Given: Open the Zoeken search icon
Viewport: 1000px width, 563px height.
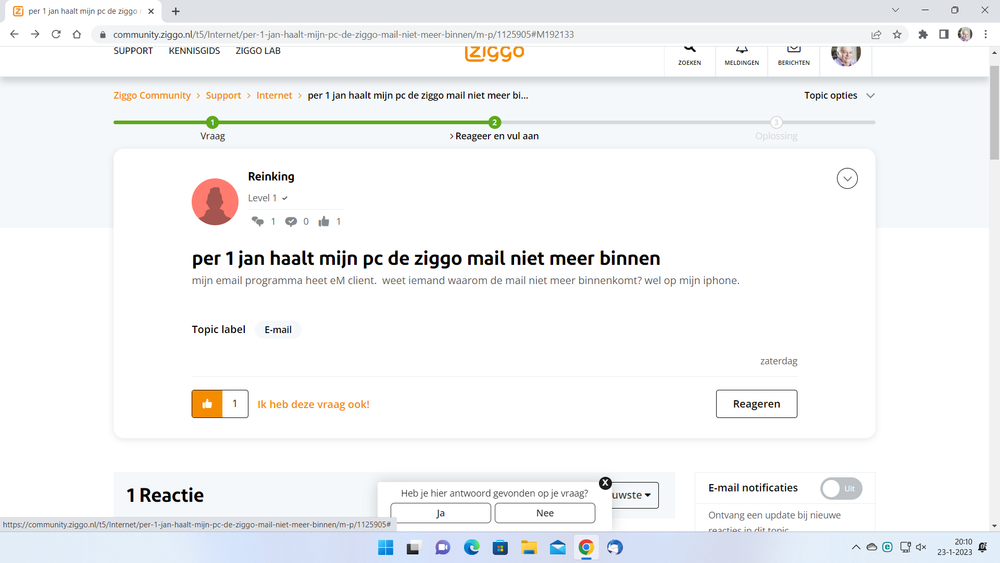Looking at the screenshot, I should pyautogui.click(x=689, y=55).
